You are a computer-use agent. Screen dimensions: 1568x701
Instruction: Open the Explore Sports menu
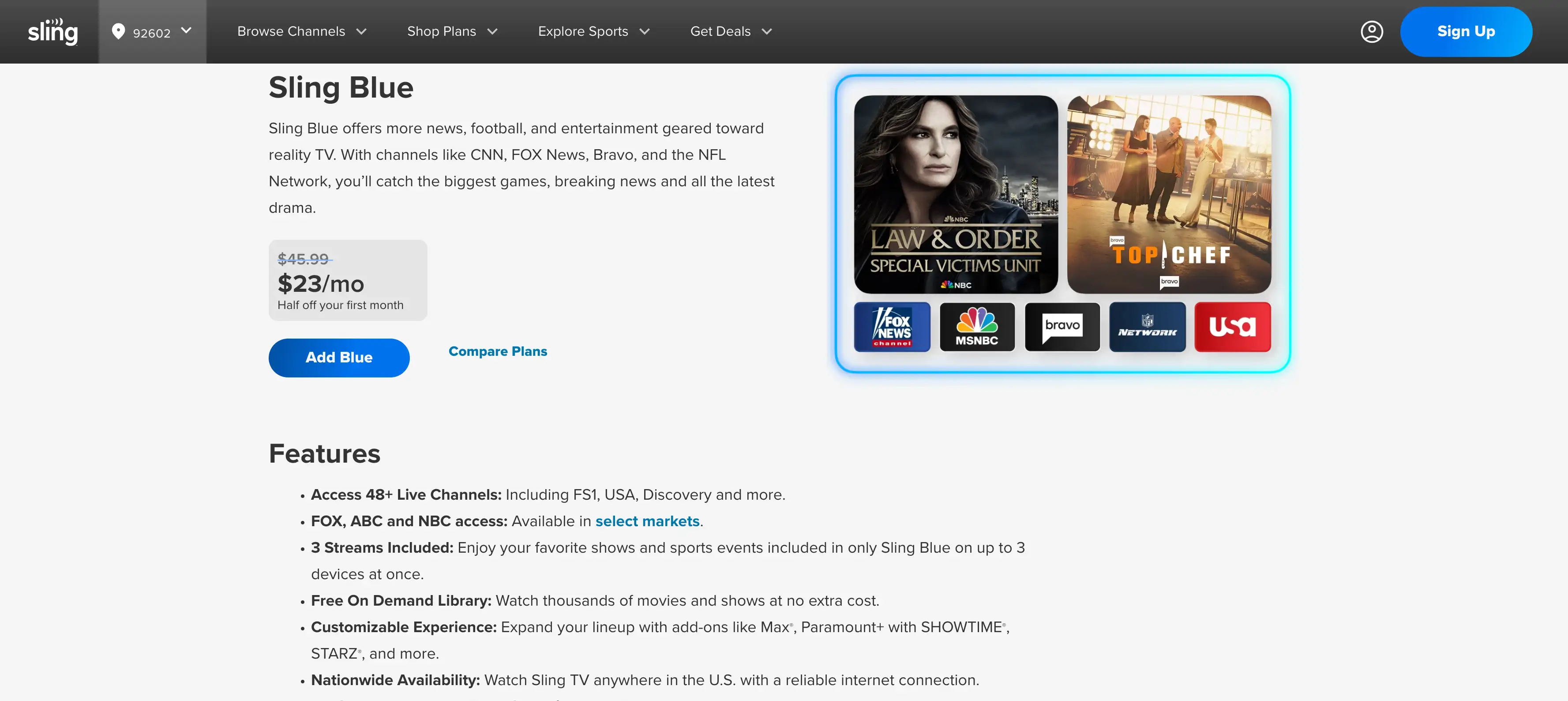tap(582, 31)
